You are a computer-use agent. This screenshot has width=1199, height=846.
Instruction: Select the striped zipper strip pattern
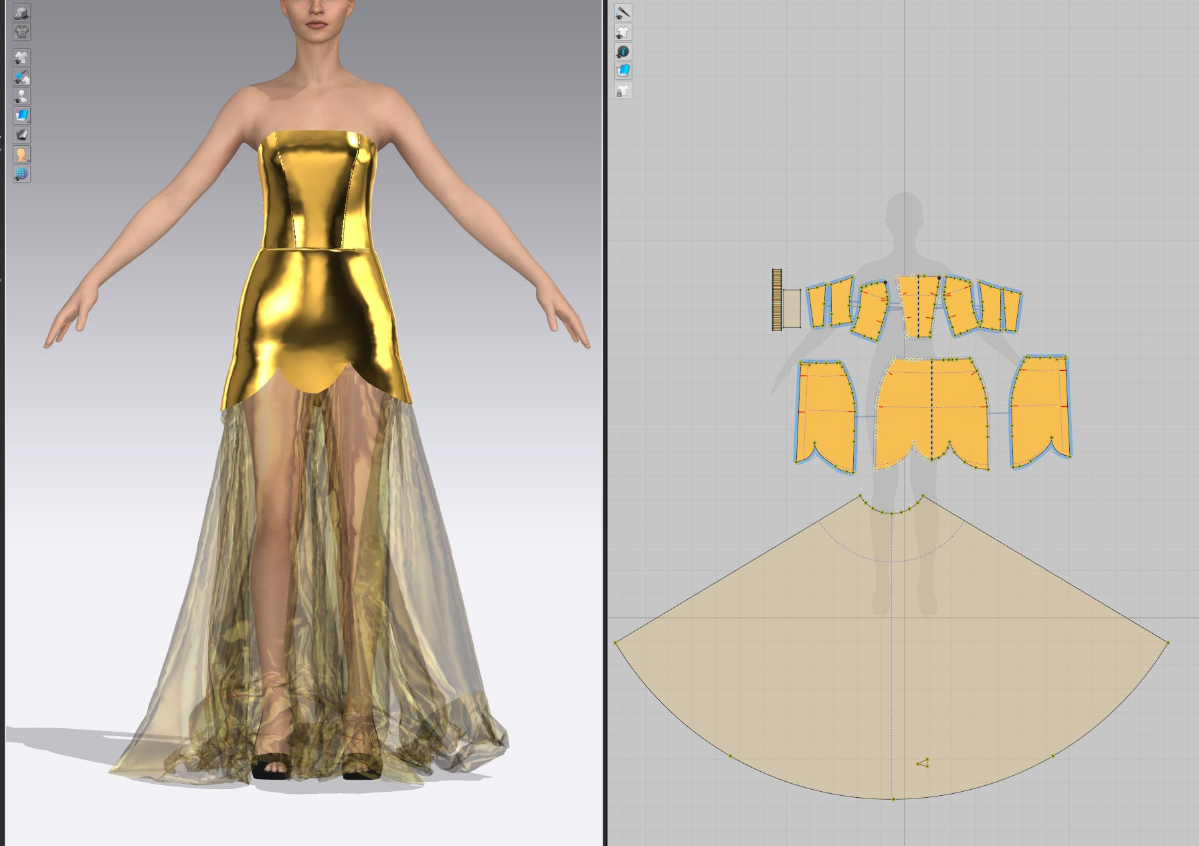pos(776,298)
